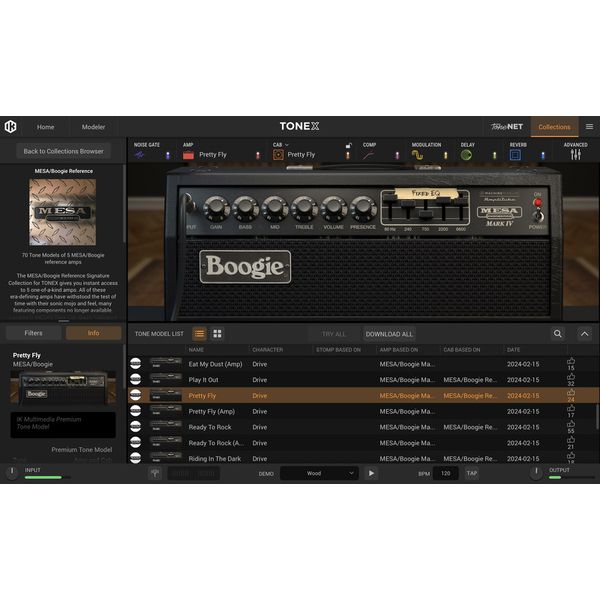Toggle the Cab module power switch
This screenshot has width=600, height=600.
coord(347,155)
